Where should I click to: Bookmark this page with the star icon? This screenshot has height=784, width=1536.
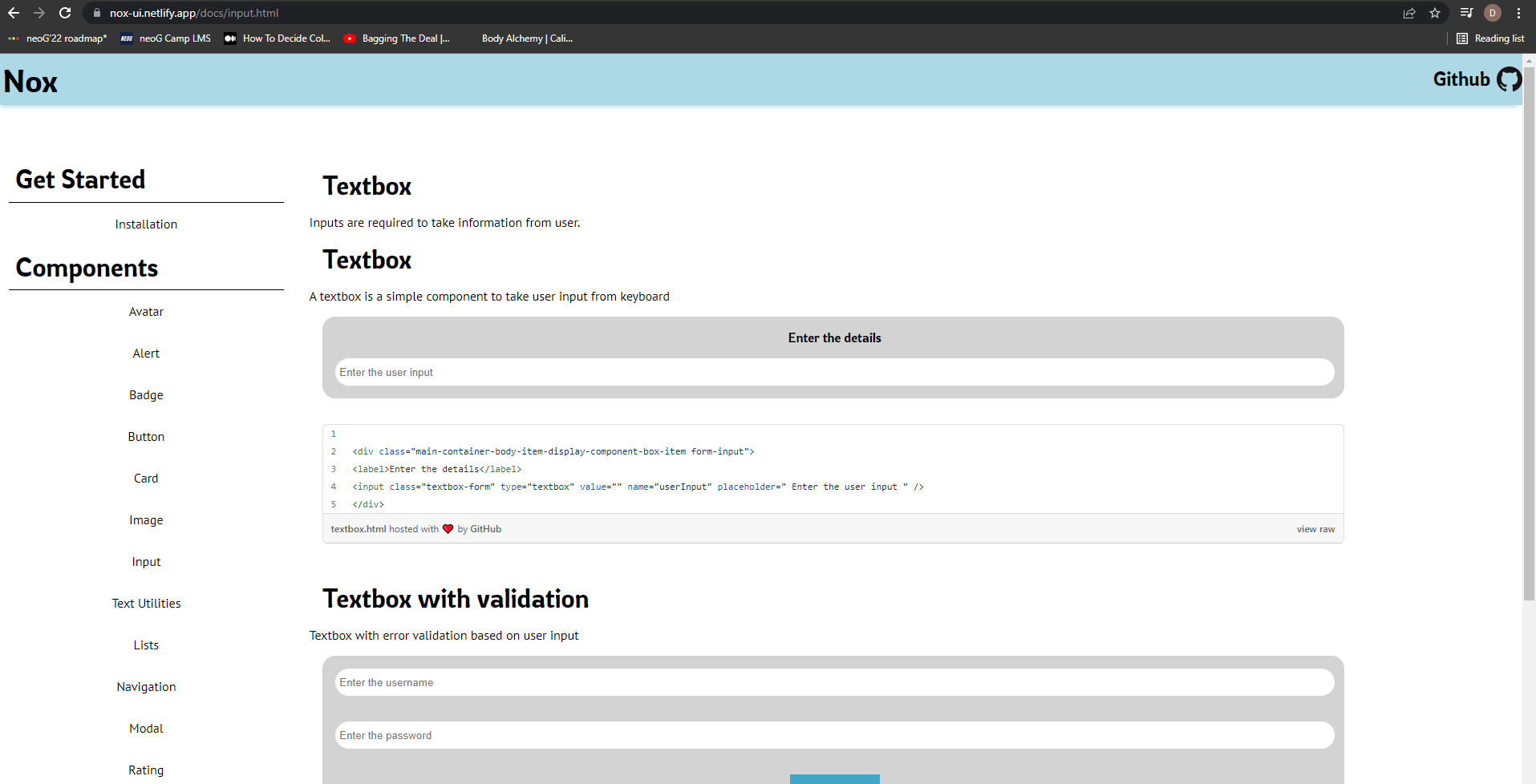(1436, 13)
